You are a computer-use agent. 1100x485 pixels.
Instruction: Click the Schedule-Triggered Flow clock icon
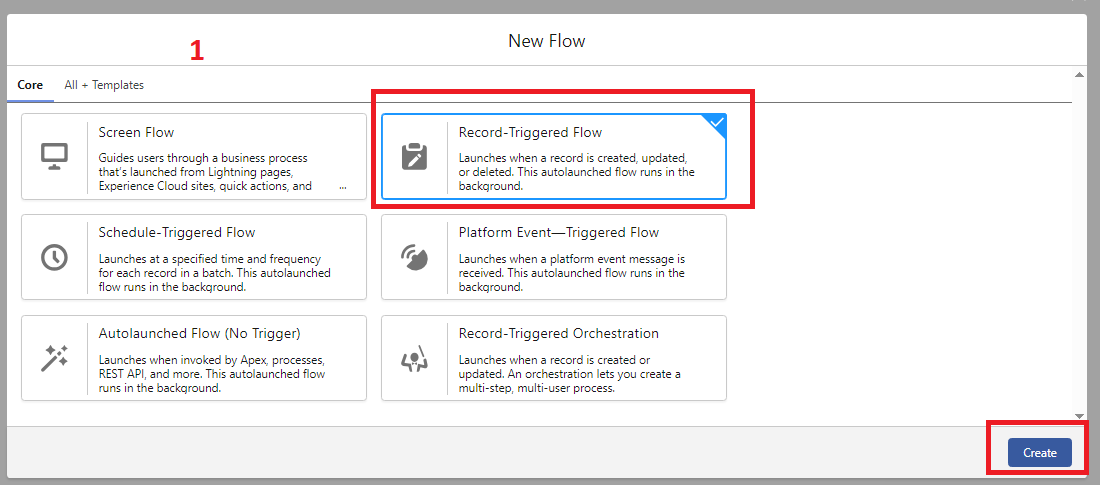point(54,257)
